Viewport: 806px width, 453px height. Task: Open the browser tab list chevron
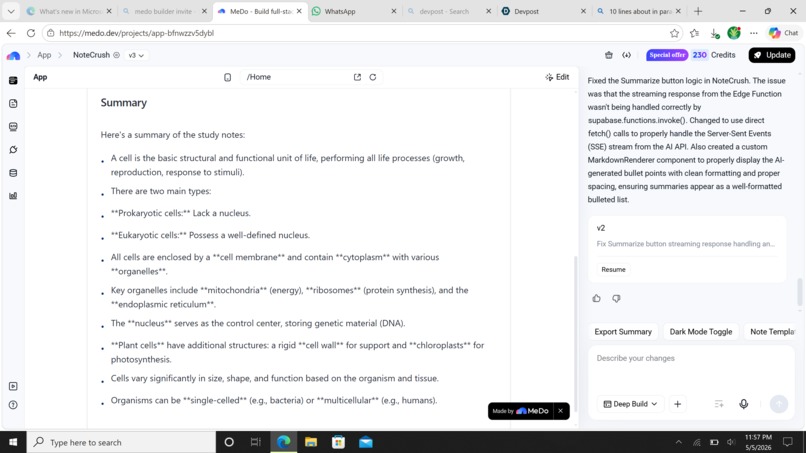(x=11, y=11)
